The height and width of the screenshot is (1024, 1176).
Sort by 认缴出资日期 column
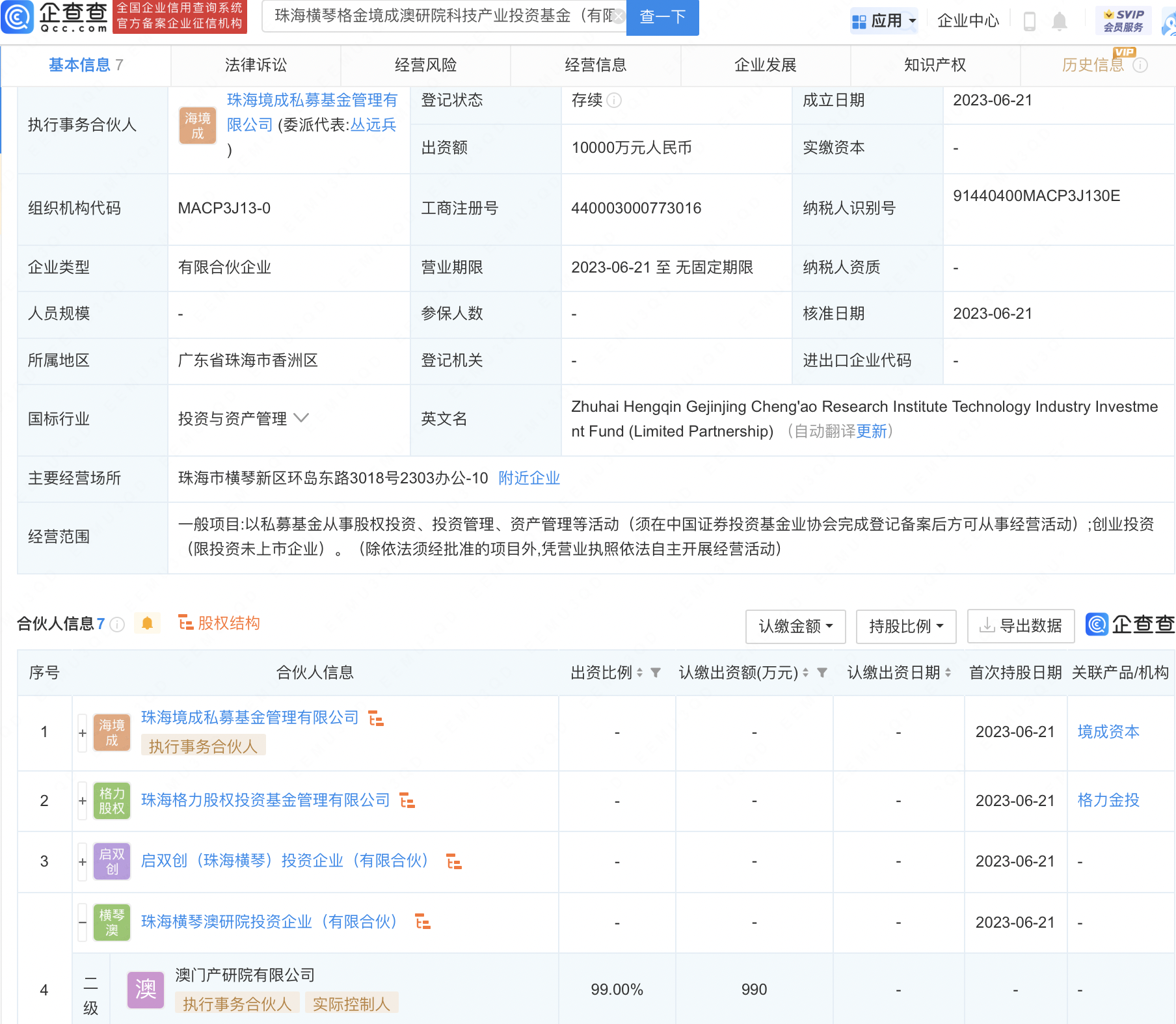948,673
